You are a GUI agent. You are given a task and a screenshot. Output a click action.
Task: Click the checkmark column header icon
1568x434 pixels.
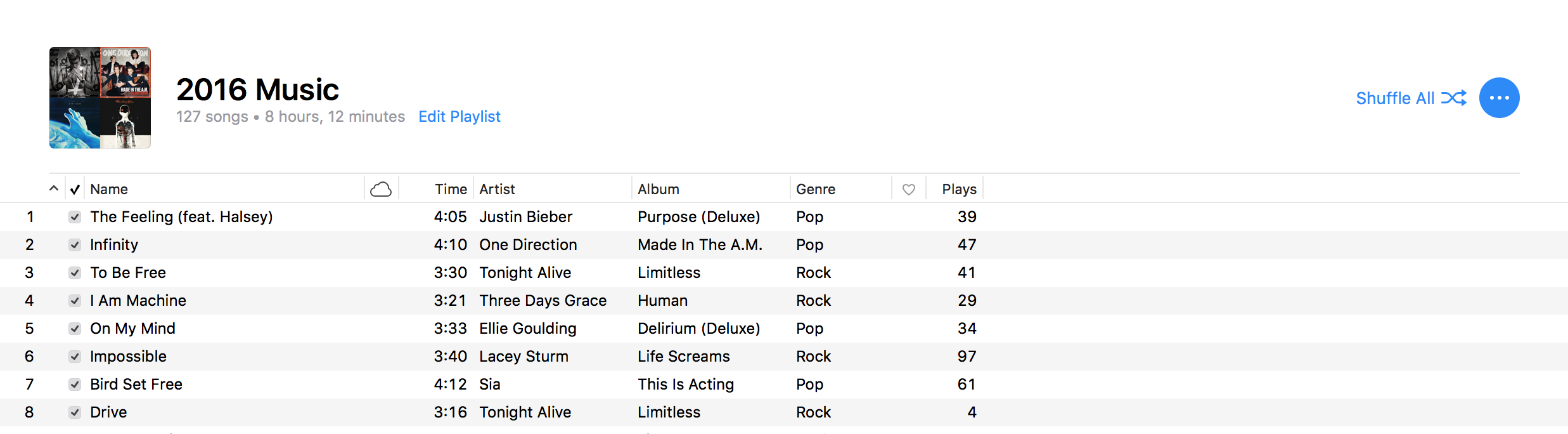click(75, 189)
